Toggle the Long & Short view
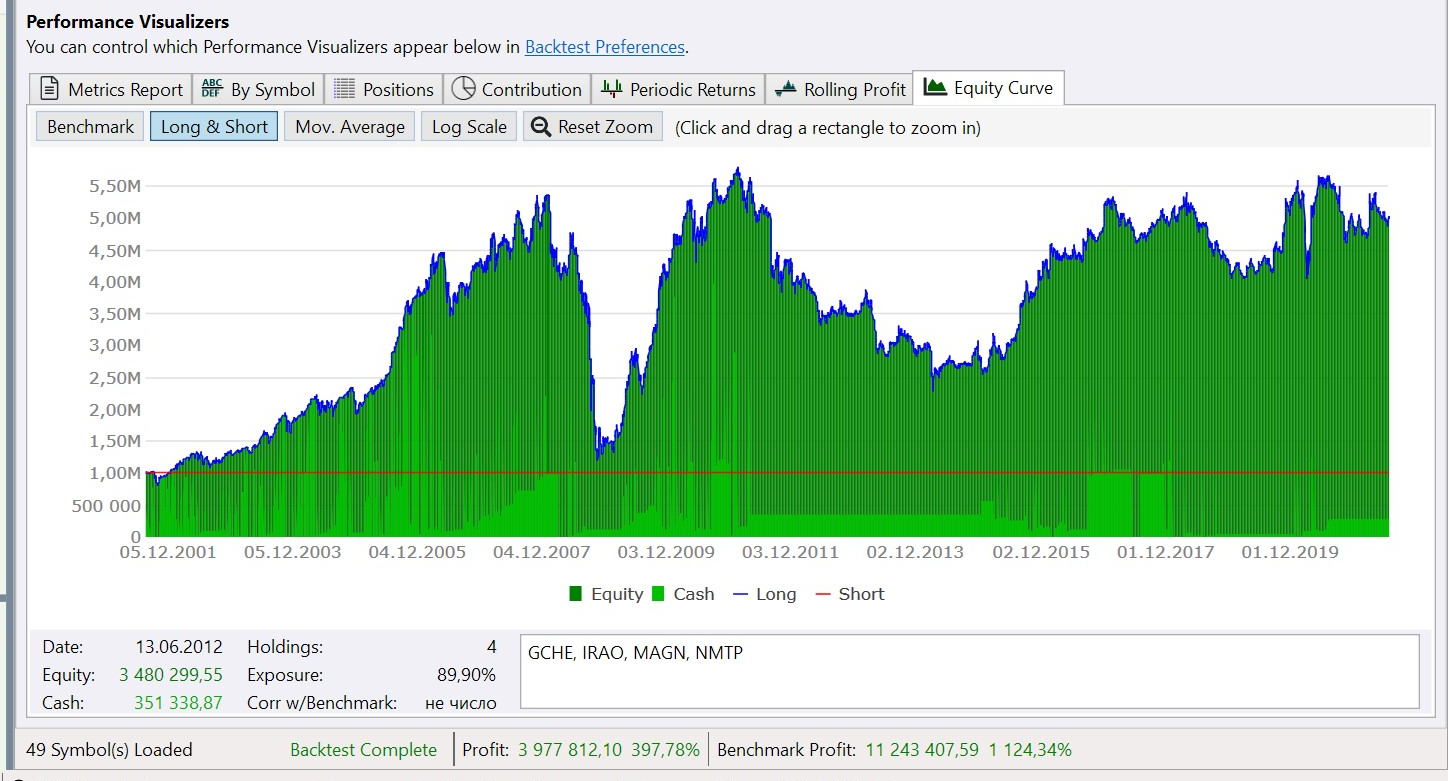Viewport: 1448px width, 781px height. pos(214,127)
